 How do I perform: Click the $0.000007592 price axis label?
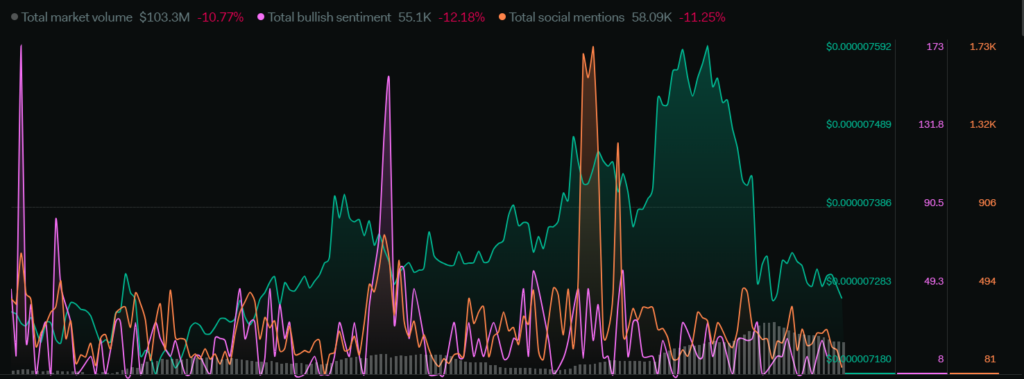point(859,47)
